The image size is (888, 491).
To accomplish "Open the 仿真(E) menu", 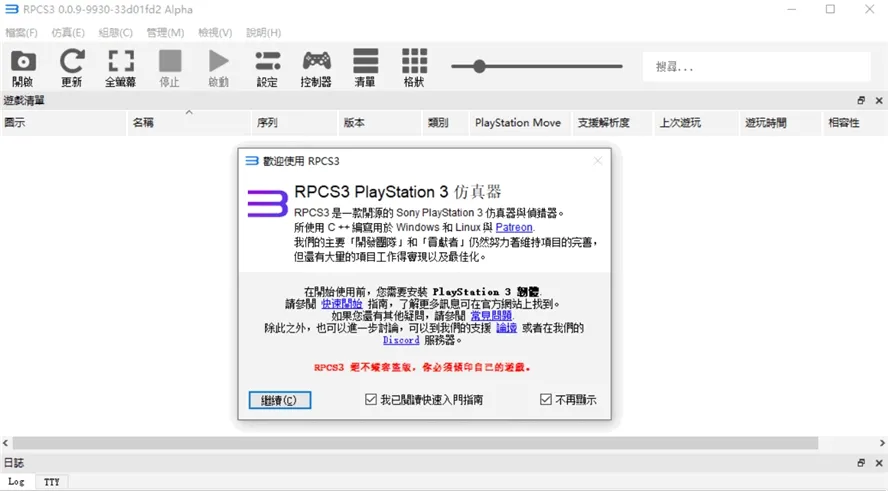I will 68,33.
